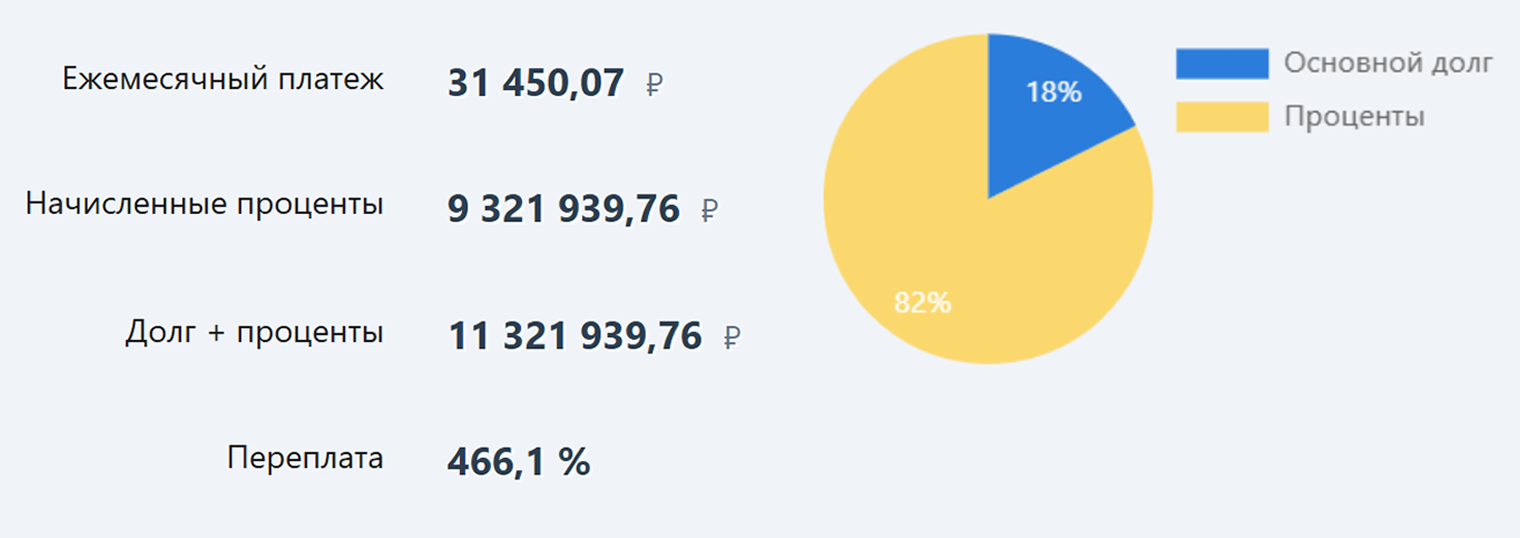Click the ruble icon after 31 450,07
Screen dimensions: 1520x538
point(654,84)
